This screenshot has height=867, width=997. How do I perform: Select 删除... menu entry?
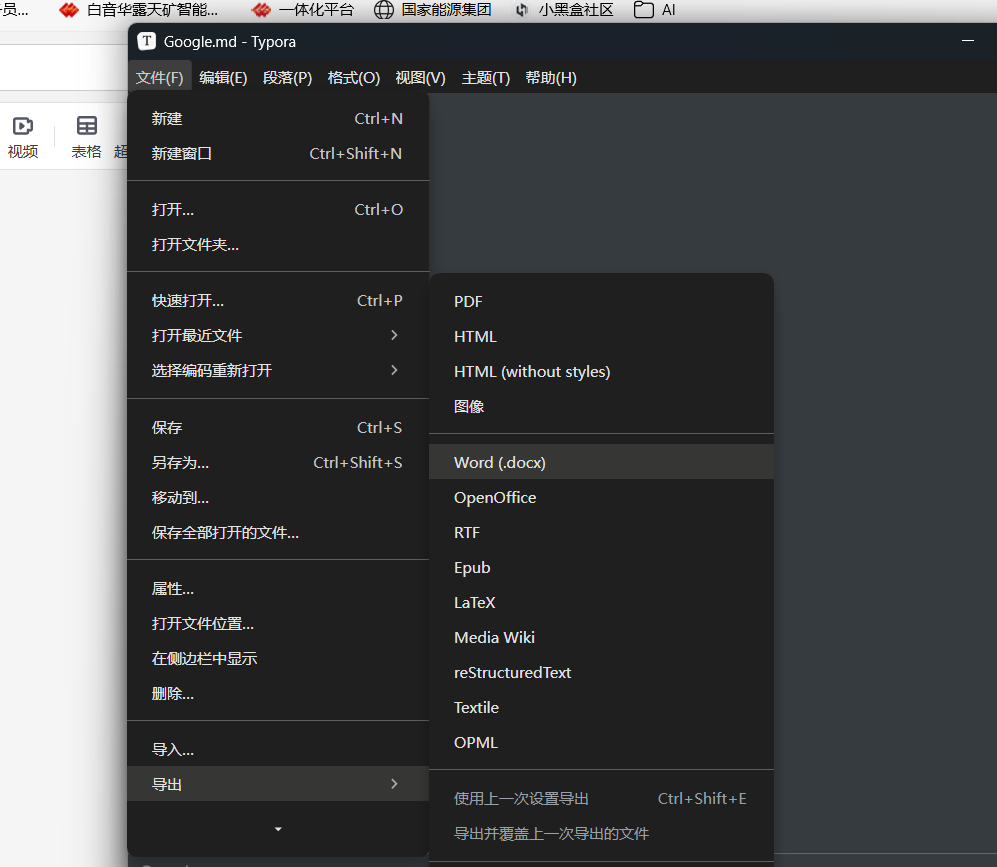pos(278,693)
